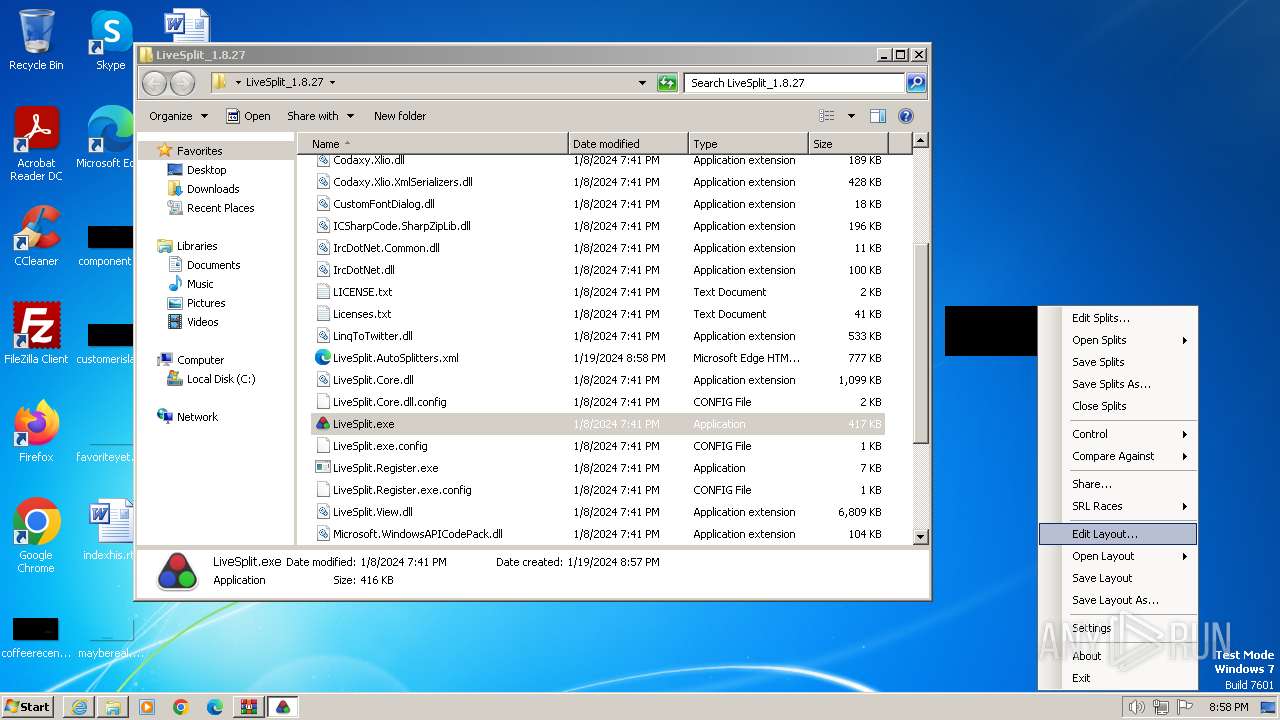Select Edit Layout... menu entry

click(x=1118, y=534)
